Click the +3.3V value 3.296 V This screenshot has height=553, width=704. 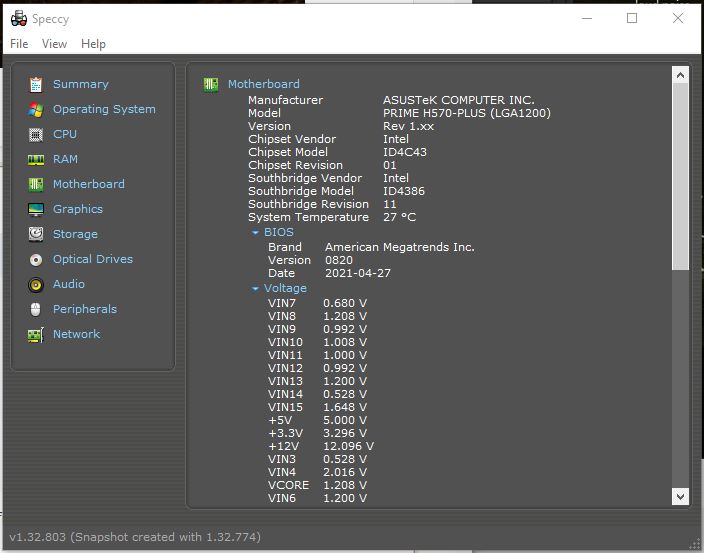pyautogui.click(x=345, y=433)
